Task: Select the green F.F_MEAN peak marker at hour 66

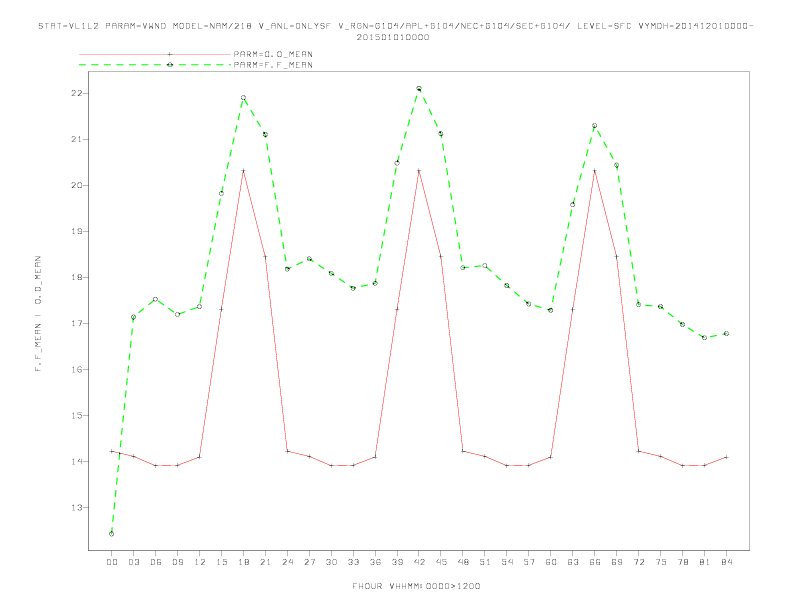Action: coord(595,125)
